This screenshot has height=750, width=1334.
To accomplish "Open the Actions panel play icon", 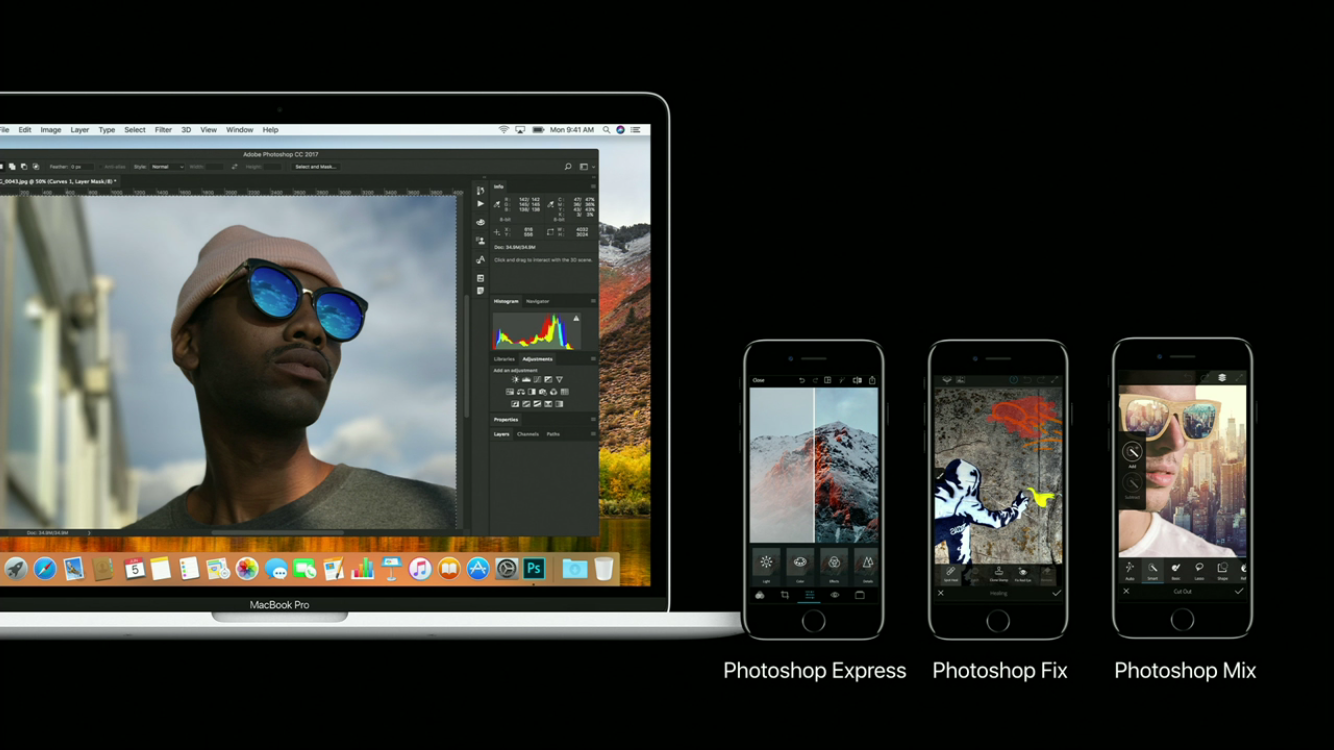I will (x=481, y=203).
